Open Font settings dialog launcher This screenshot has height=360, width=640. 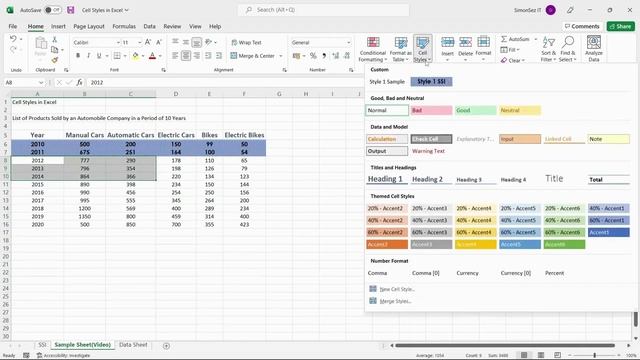[164, 70]
